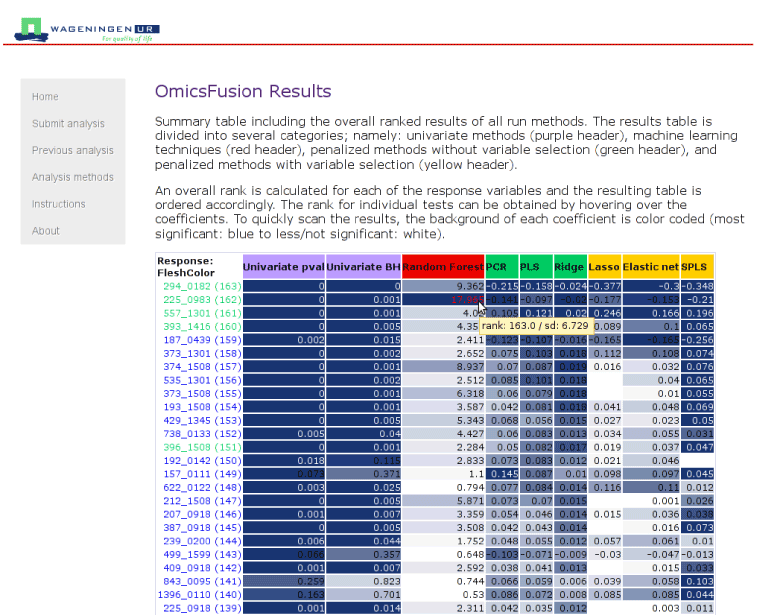Go to Submit analysis page
This screenshot has height=615, width=767.
(x=68, y=124)
